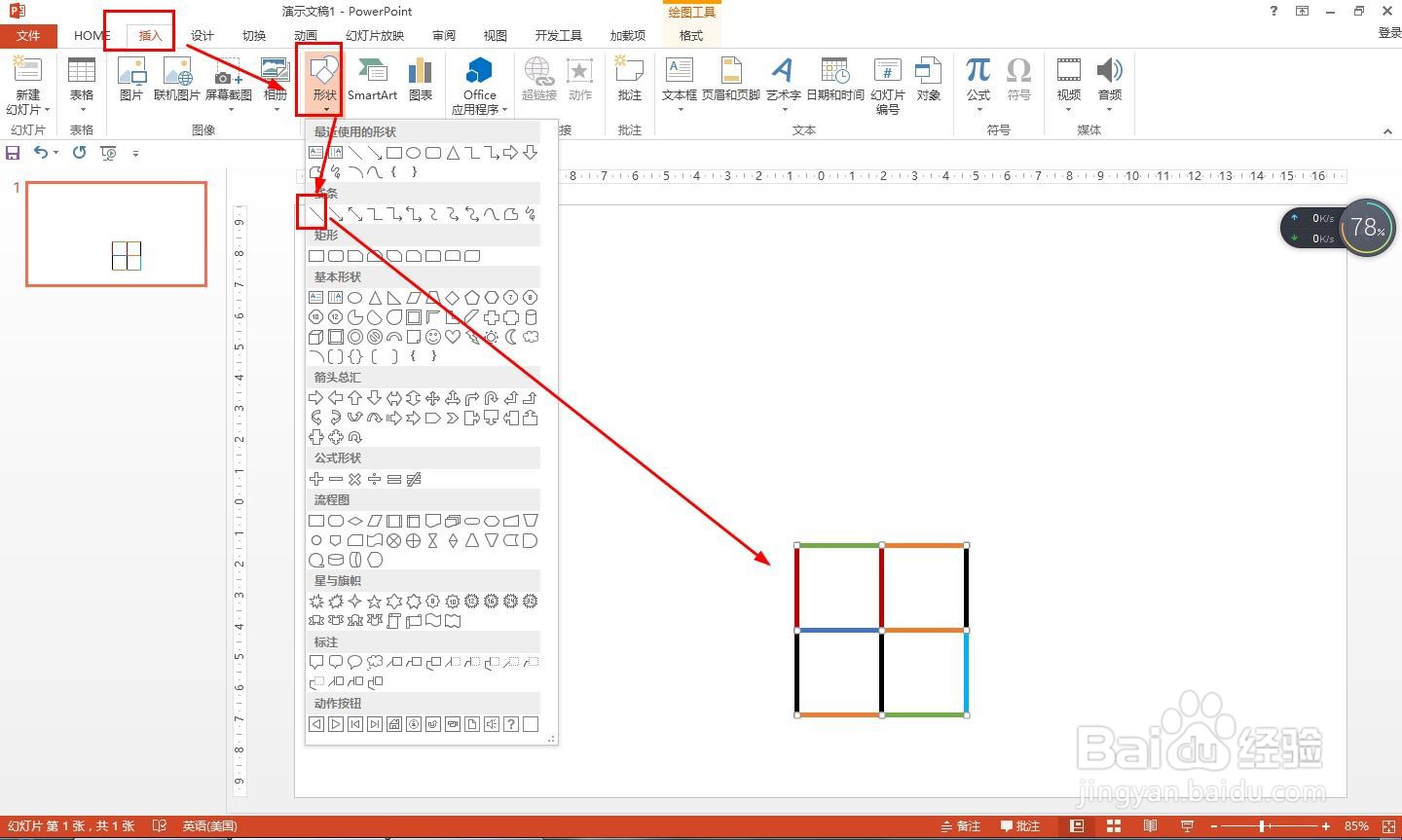The height and width of the screenshot is (840, 1402).
Task: Toggle the 备注 notes pane
Action: 960,826
